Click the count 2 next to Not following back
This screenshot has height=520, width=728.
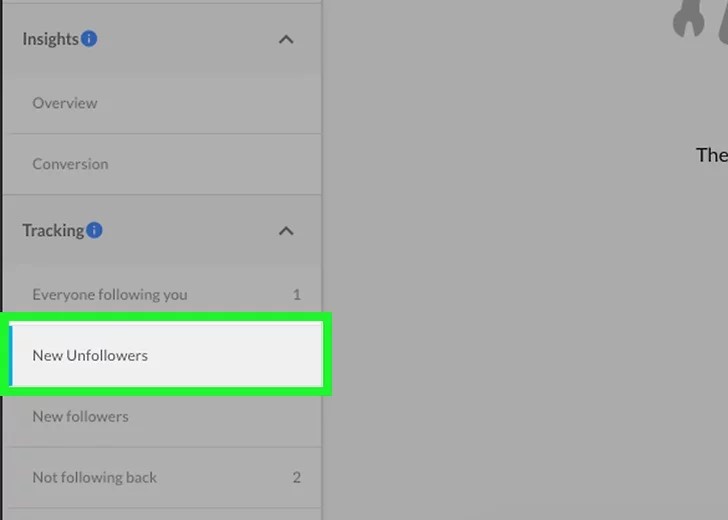(x=297, y=478)
